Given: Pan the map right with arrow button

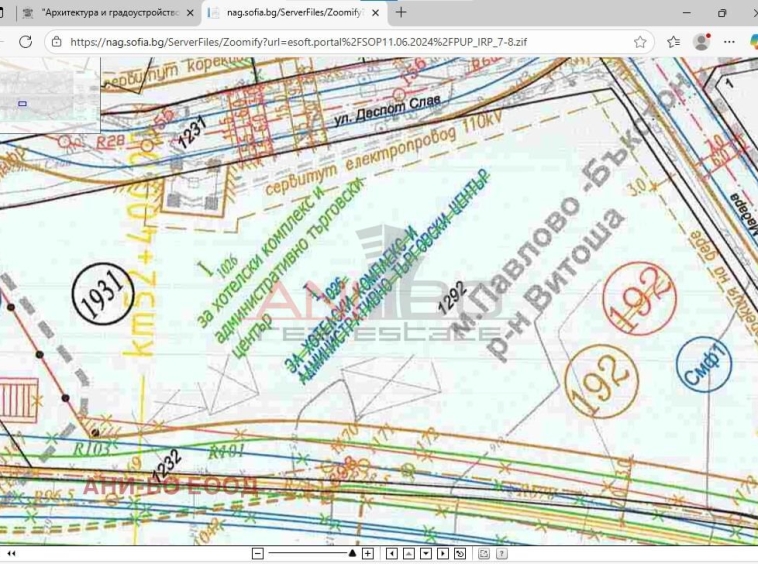Looking at the screenshot, I should [x=443, y=553].
